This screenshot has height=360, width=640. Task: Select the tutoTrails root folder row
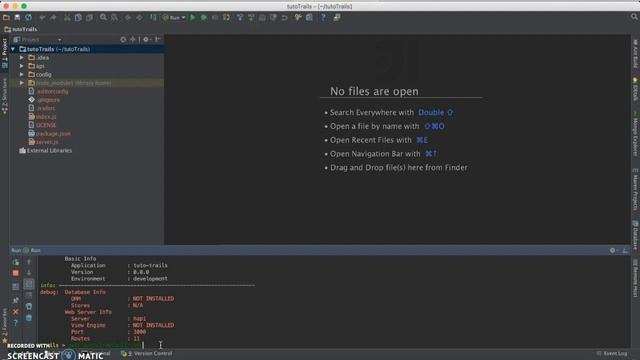coord(87,49)
